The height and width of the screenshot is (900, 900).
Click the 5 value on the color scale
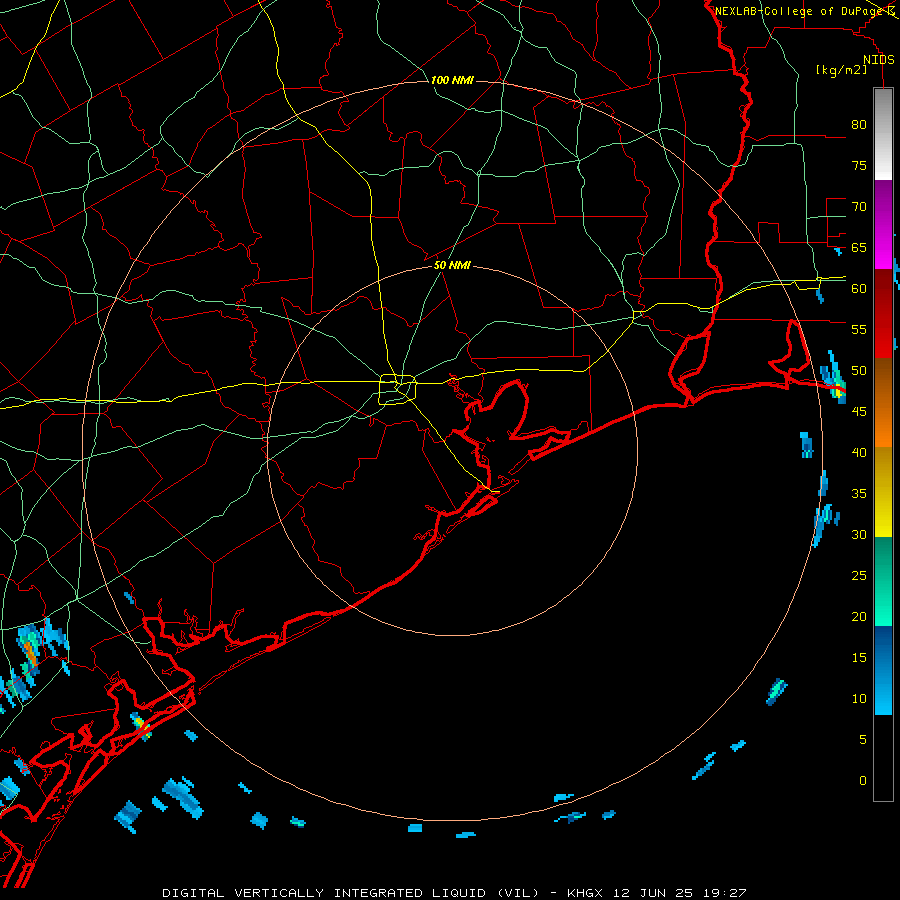(x=863, y=740)
